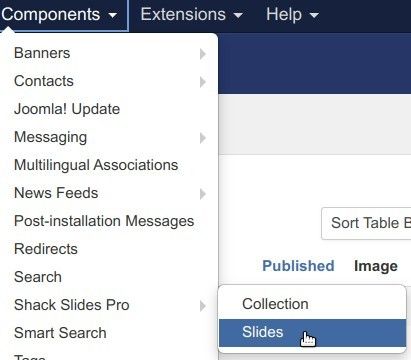Open Joomla! Update component
Screen dimensions: 411x360
click(109, 109)
